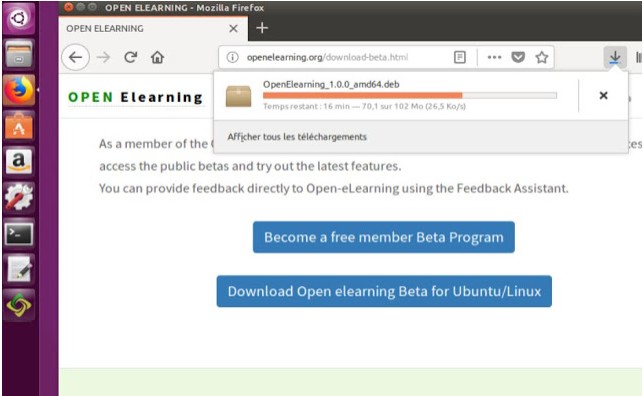The image size is (644, 396).
Task: Close the OPEN ELEARNING tab
Action: coord(233,28)
